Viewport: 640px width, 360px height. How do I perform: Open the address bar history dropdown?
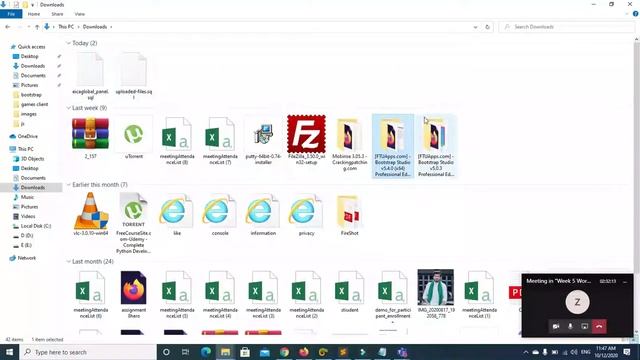[476, 27]
